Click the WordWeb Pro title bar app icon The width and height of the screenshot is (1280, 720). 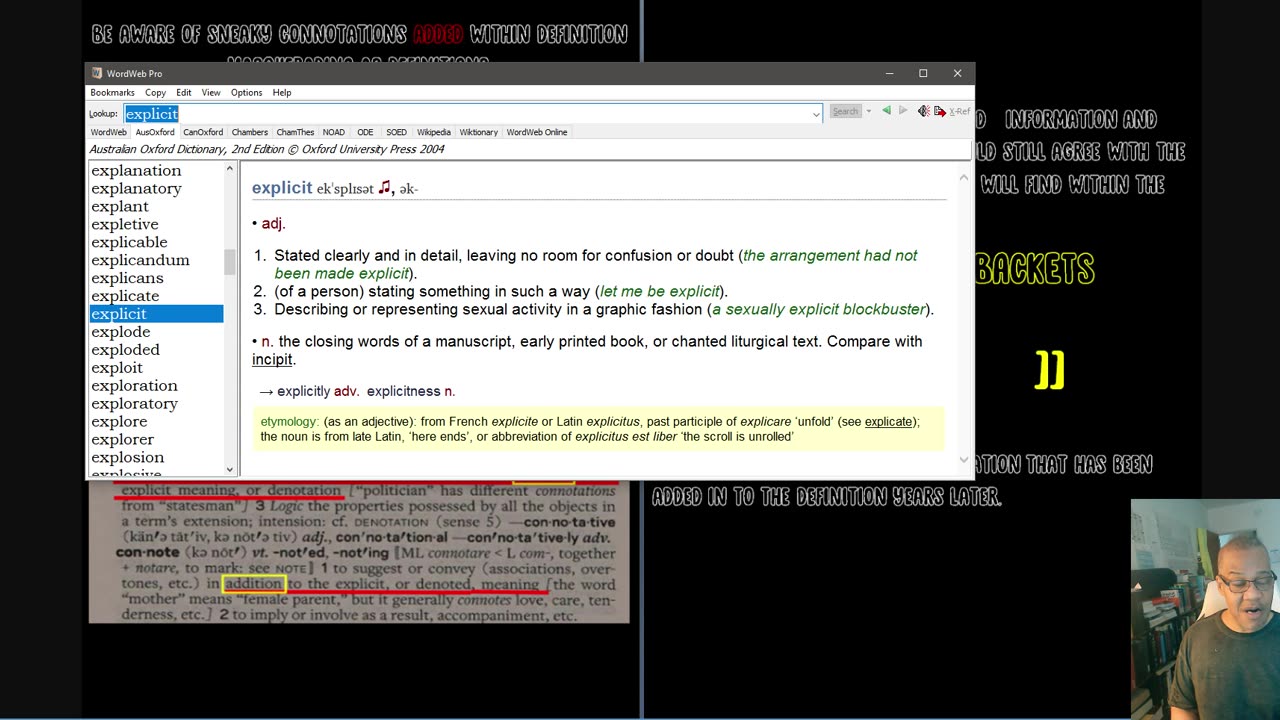point(97,73)
